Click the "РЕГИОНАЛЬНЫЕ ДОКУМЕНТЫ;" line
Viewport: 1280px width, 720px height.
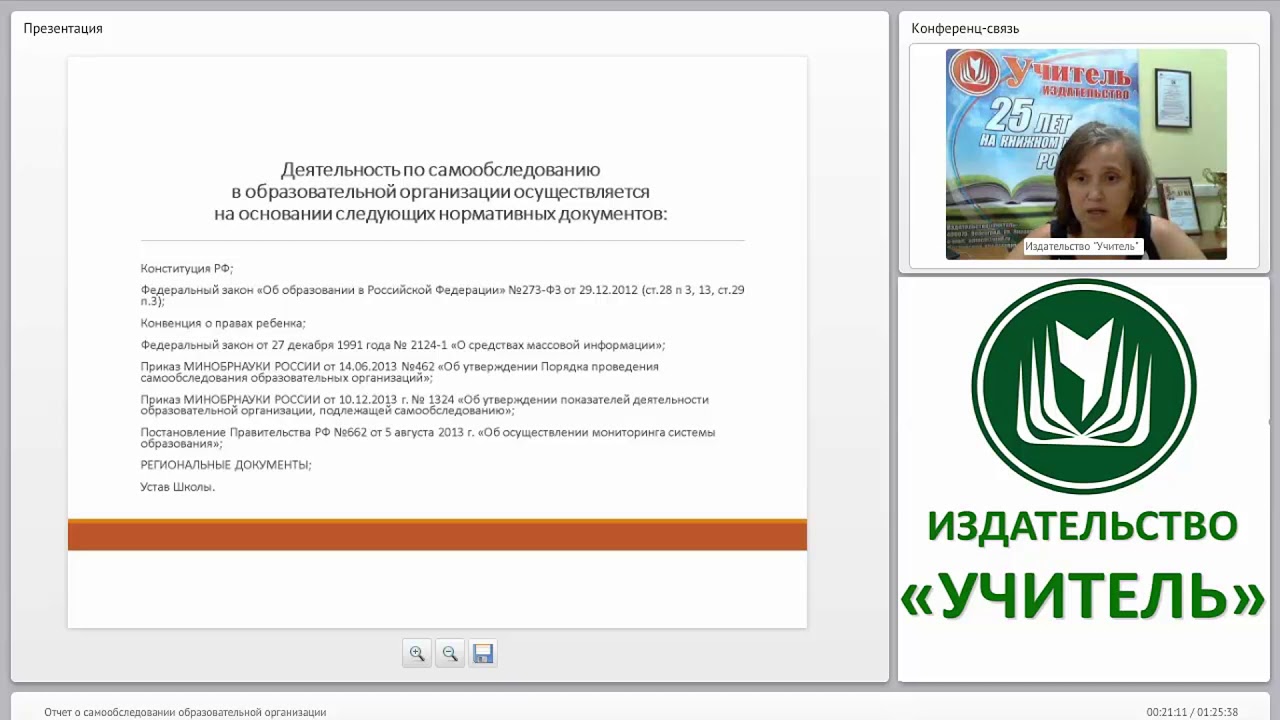point(226,465)
